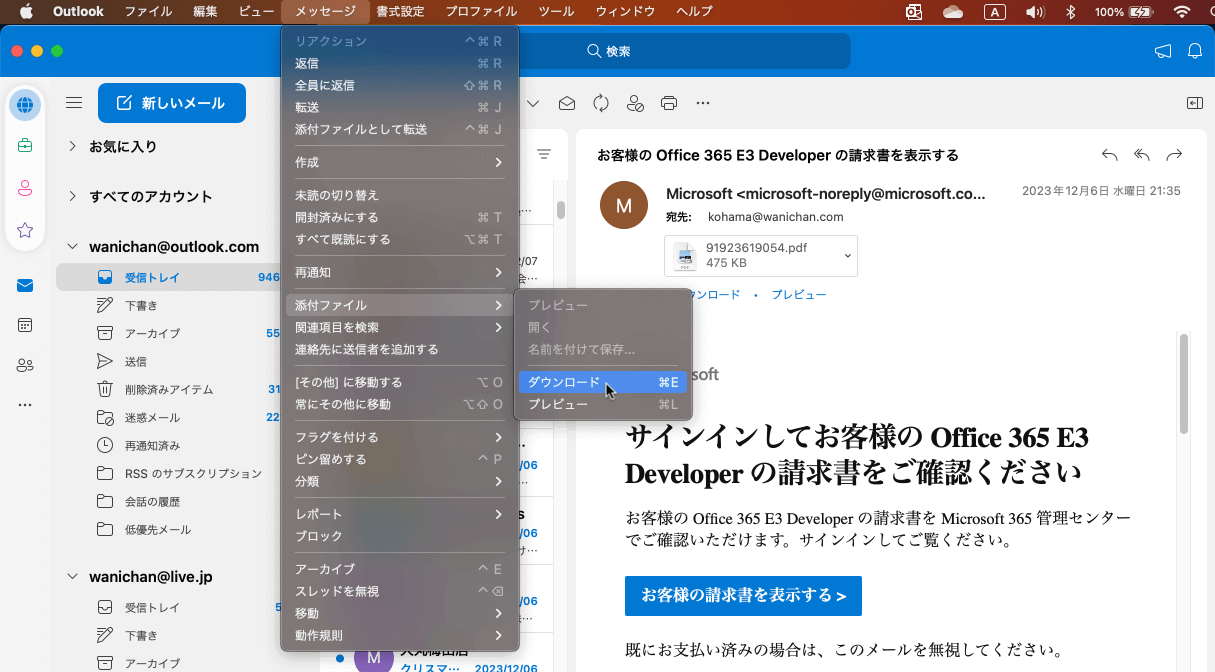Image resolution: width=1215 pixels, height=672 pixels.
Task: Click the 新しいメール button
Action: pos(172,103)
